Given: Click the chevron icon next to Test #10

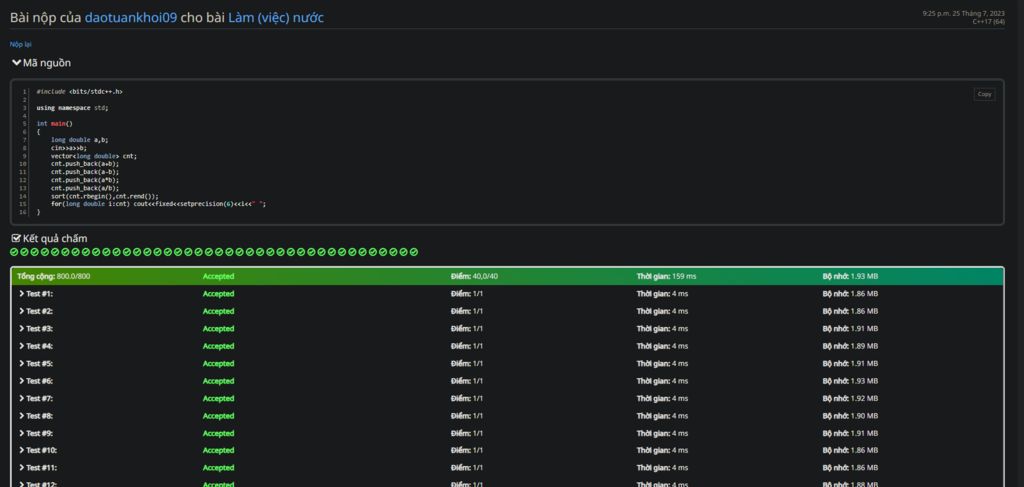Looking at the screenshot, I should point(21,450).
